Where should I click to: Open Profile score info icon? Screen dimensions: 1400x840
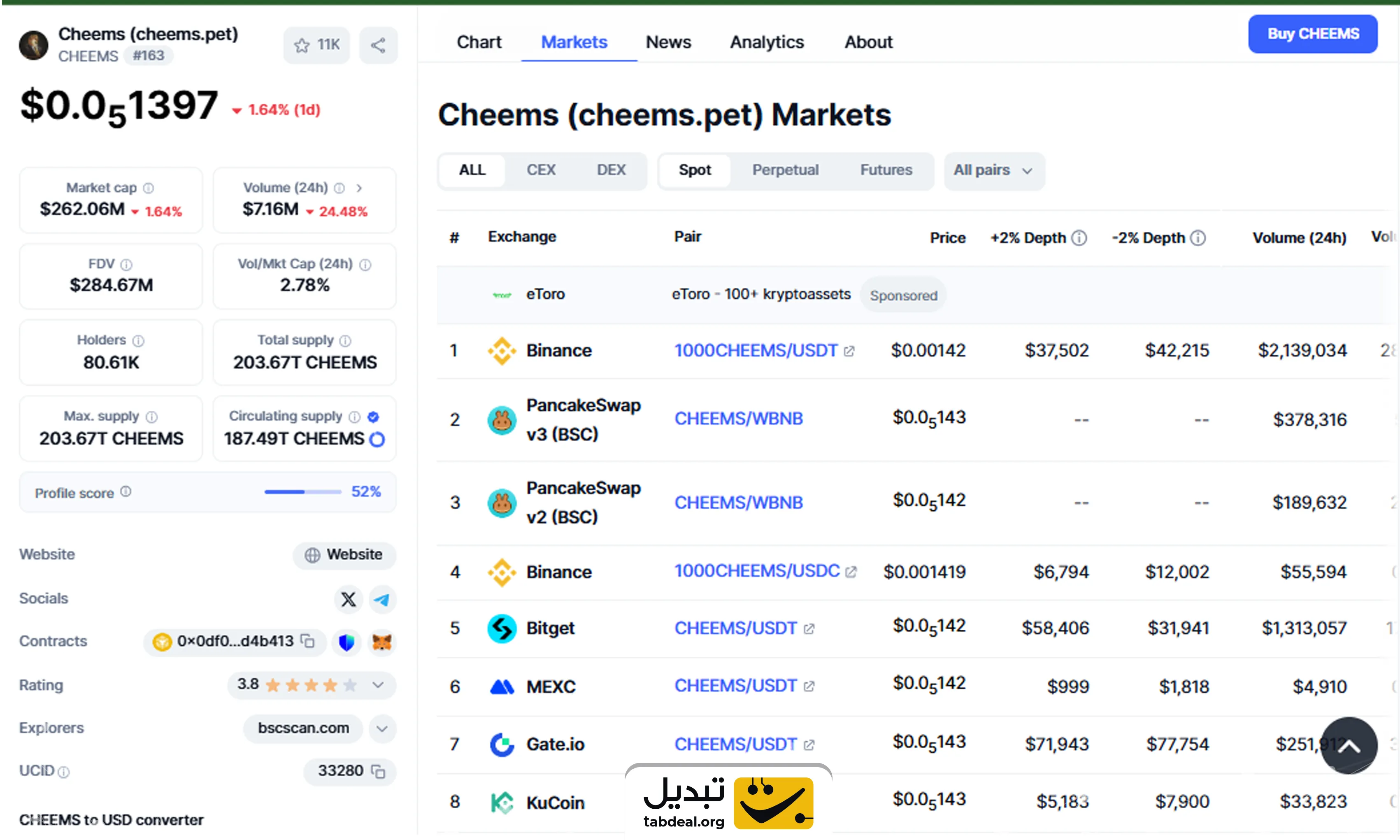126,491
